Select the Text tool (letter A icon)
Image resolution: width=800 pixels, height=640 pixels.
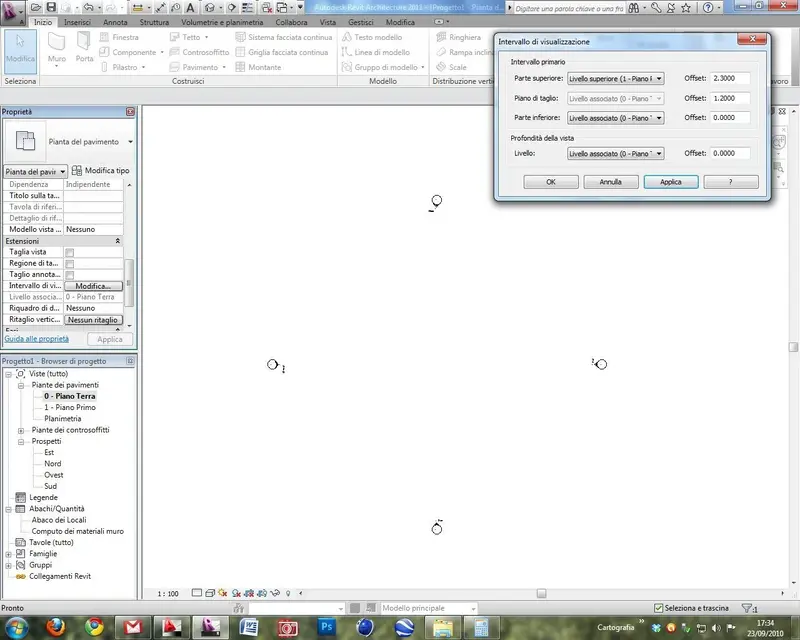[190, 7]
